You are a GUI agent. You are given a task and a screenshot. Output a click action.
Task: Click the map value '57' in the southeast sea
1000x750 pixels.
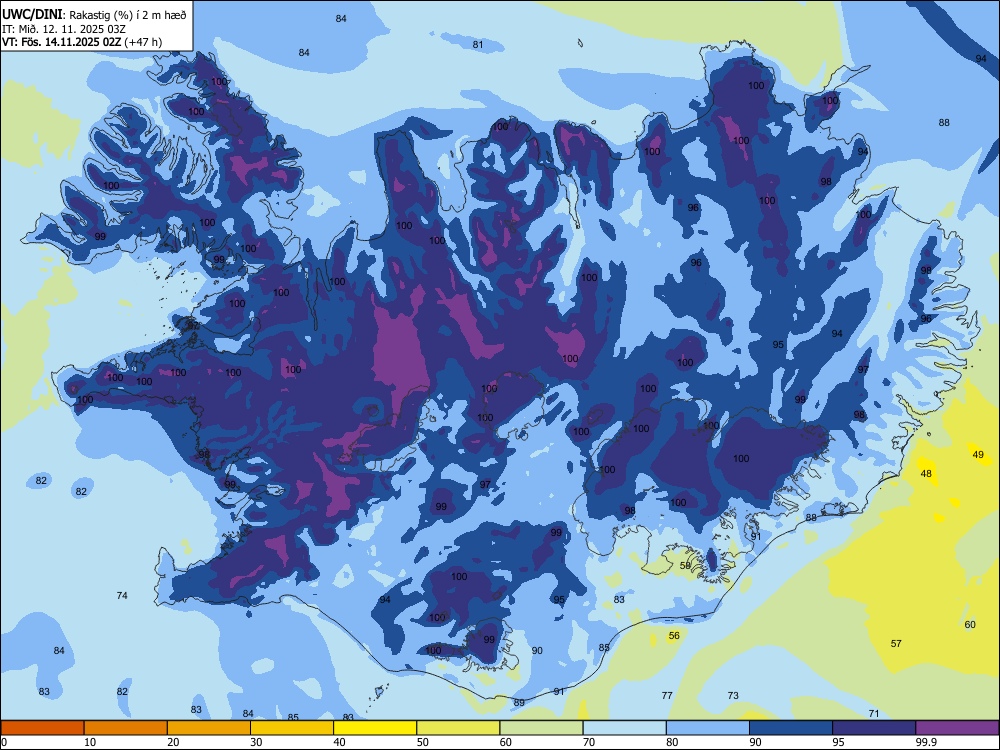pos(896,643)
